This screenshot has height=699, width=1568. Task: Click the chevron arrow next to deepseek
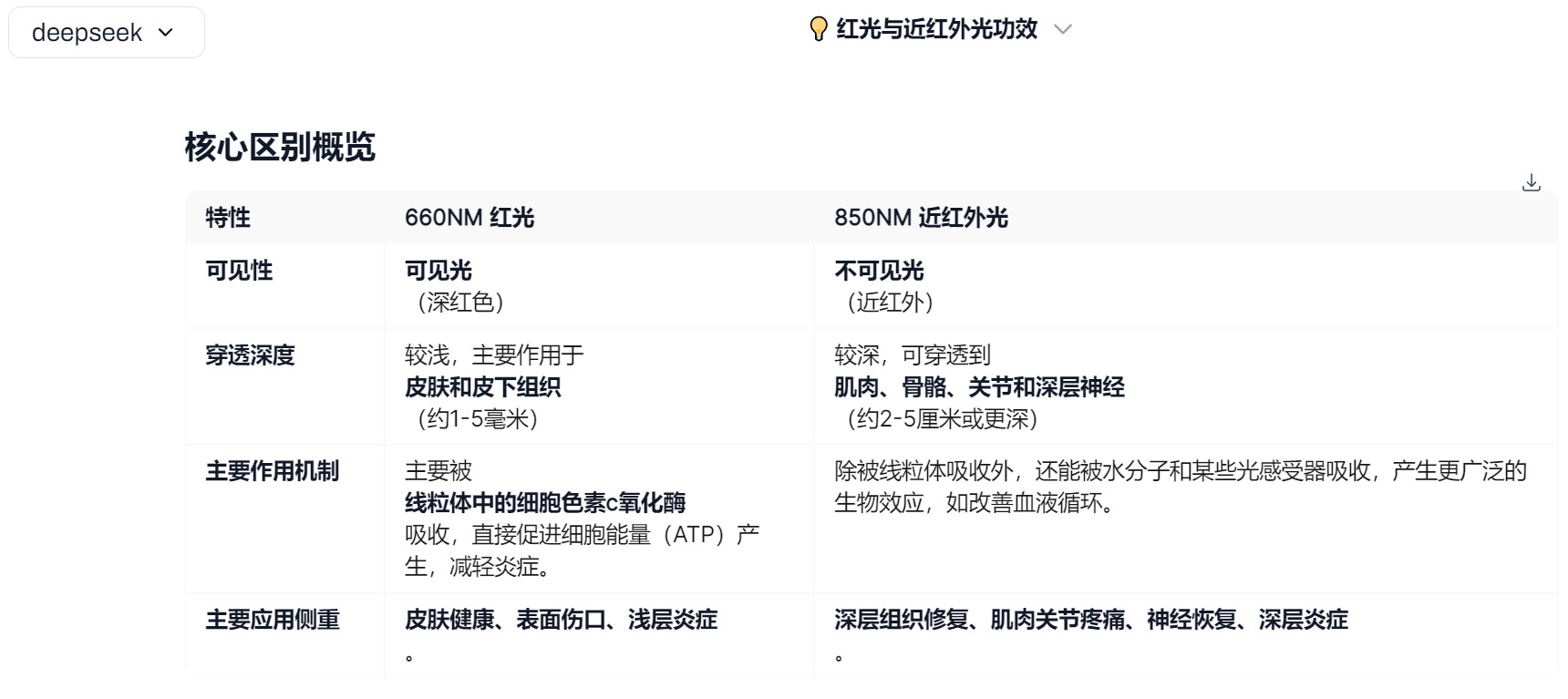click(165, 33)
